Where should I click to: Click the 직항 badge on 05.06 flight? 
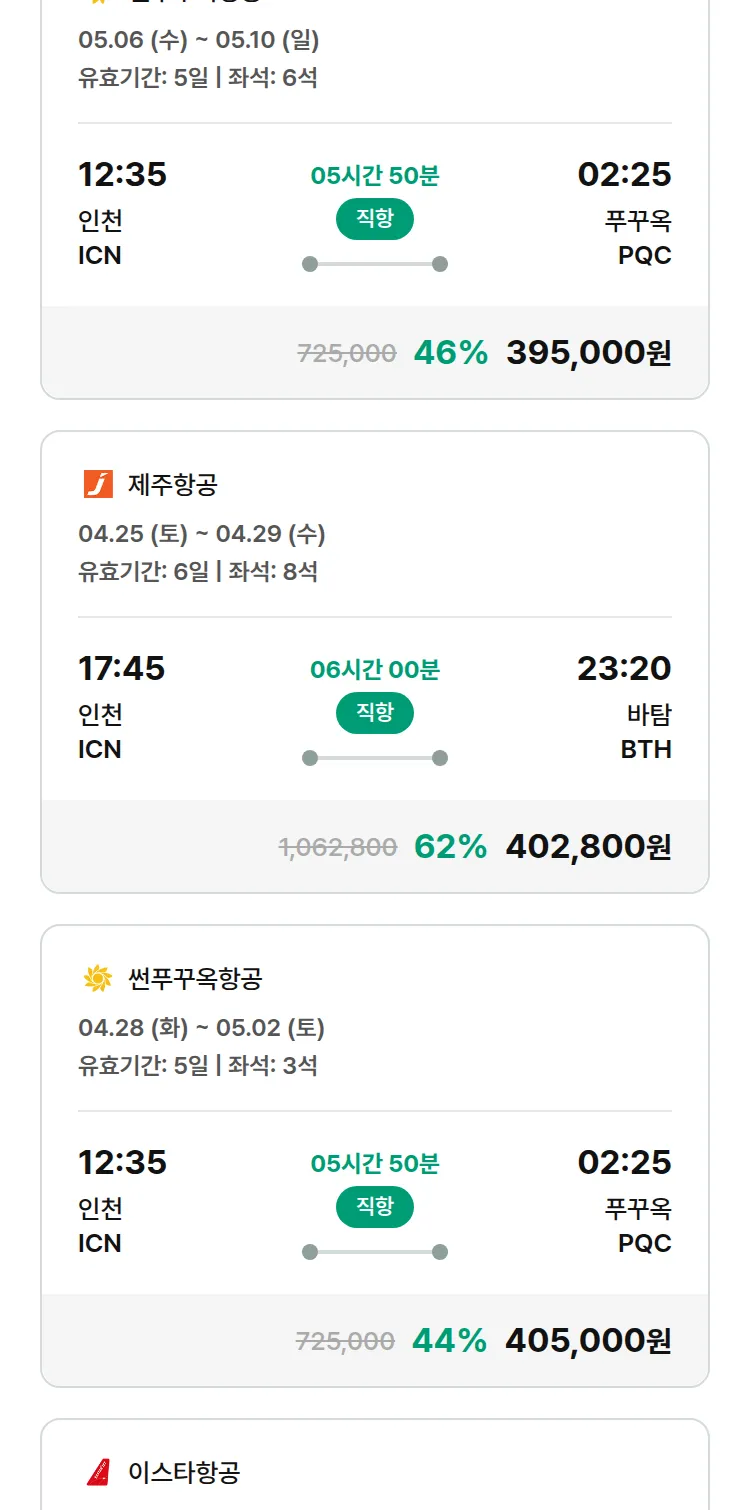click(375, 219)
